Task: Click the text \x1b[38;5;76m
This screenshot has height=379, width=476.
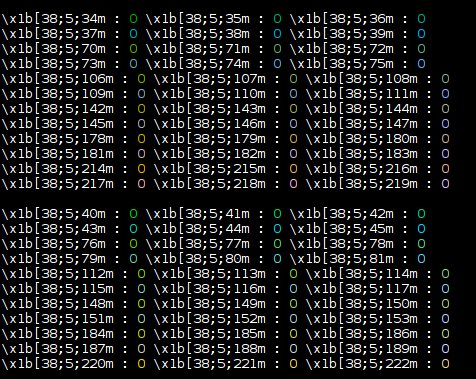Action: pos(54,244)
